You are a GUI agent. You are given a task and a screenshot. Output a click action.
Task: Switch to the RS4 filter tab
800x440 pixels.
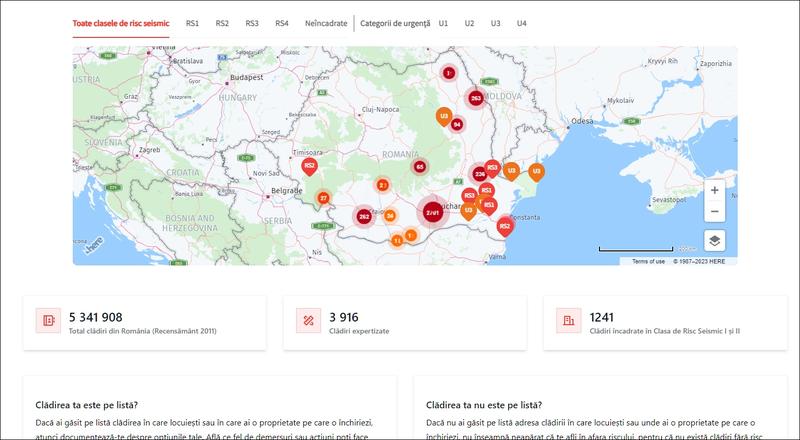click(282, 23)
